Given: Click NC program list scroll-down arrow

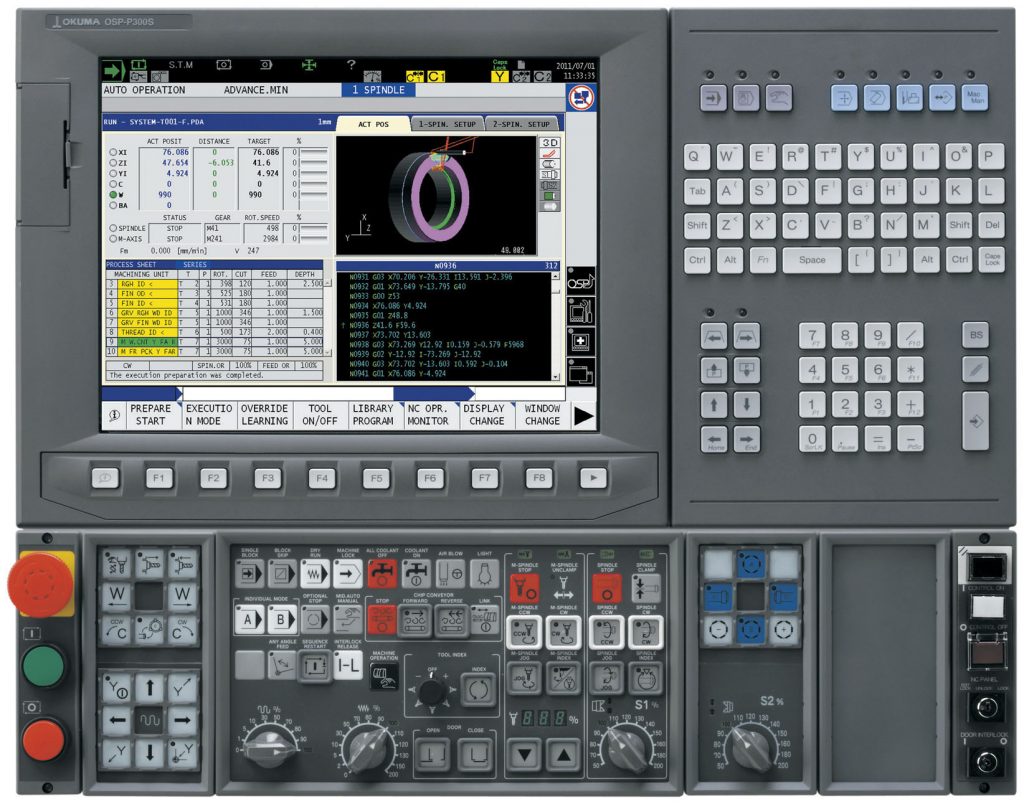Looking at the screenshot, I should point(556,377).
